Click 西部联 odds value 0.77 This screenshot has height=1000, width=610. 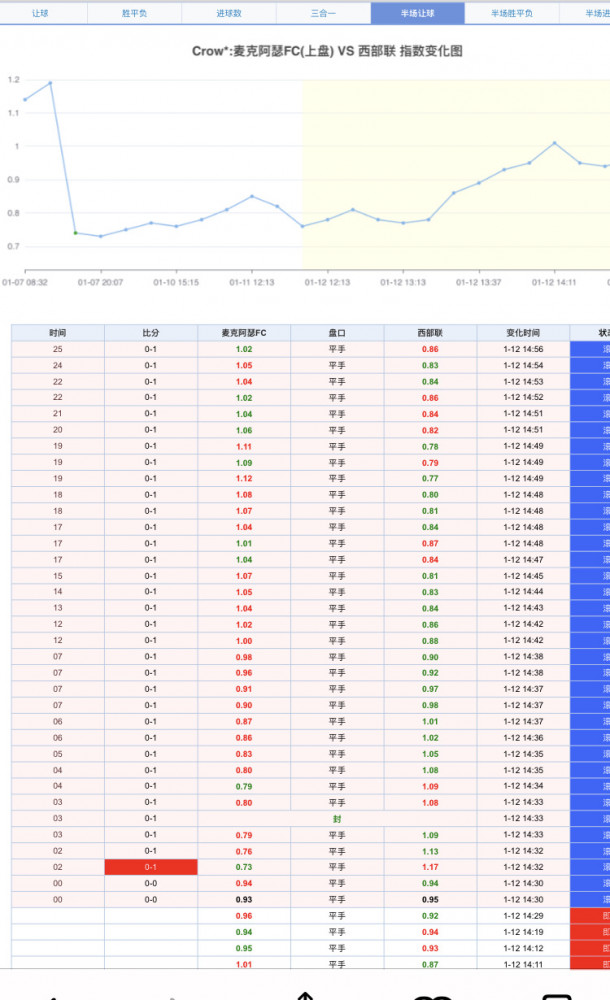(431, 479)
